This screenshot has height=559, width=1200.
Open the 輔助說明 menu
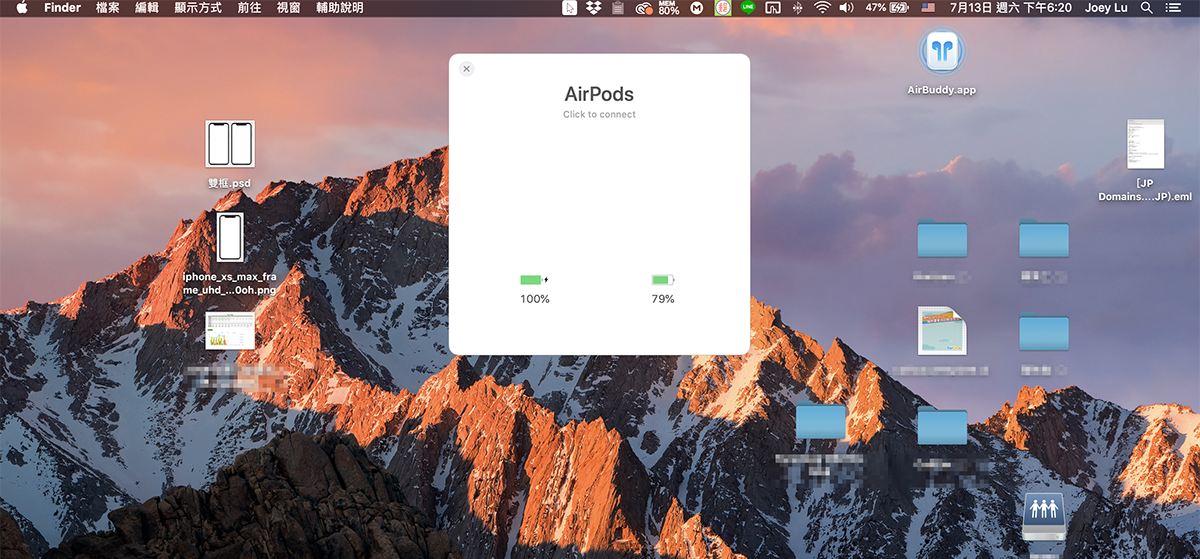point(340,8)
